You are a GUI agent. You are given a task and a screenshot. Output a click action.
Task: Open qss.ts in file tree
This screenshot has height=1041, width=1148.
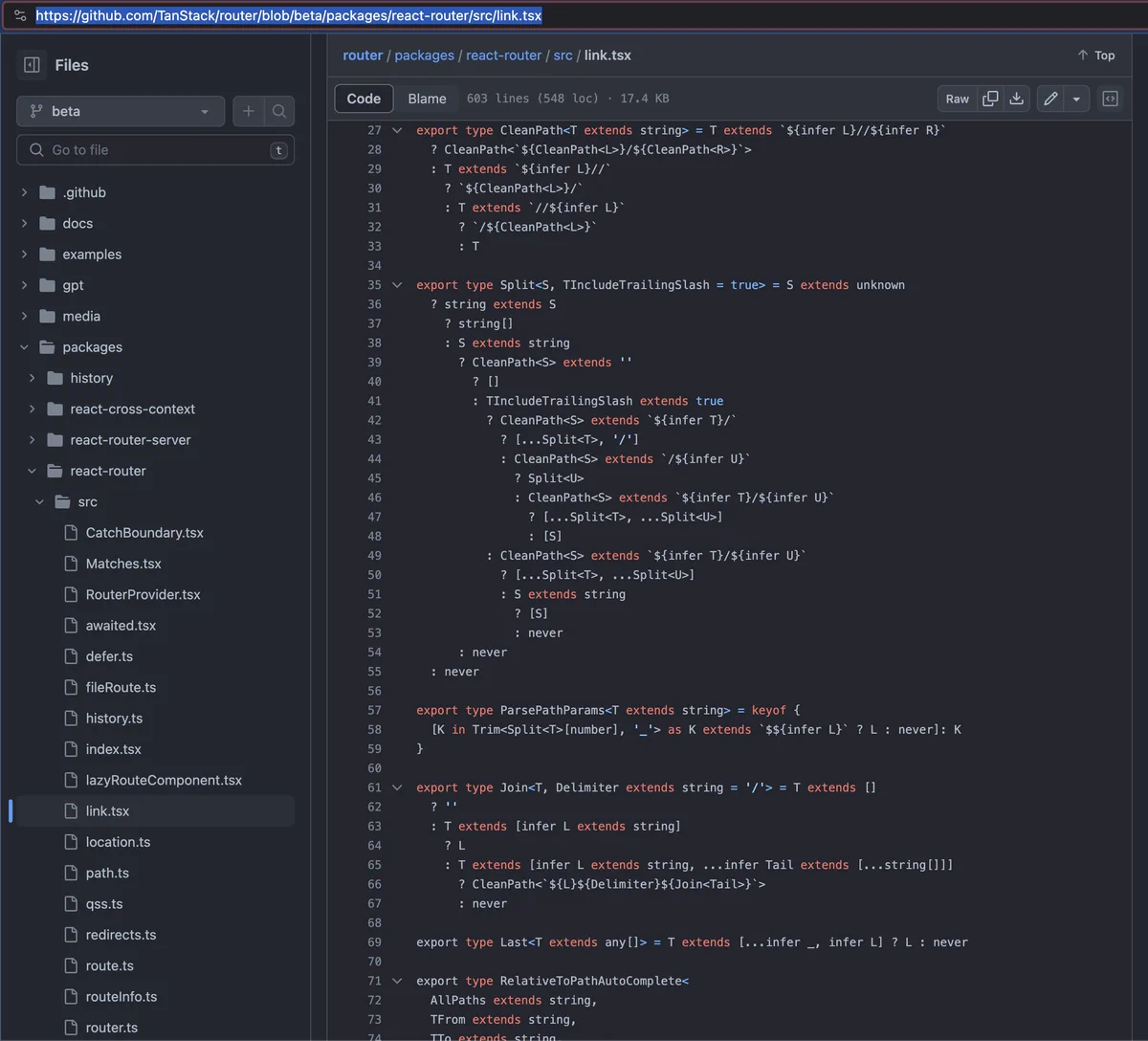point(104,904)
